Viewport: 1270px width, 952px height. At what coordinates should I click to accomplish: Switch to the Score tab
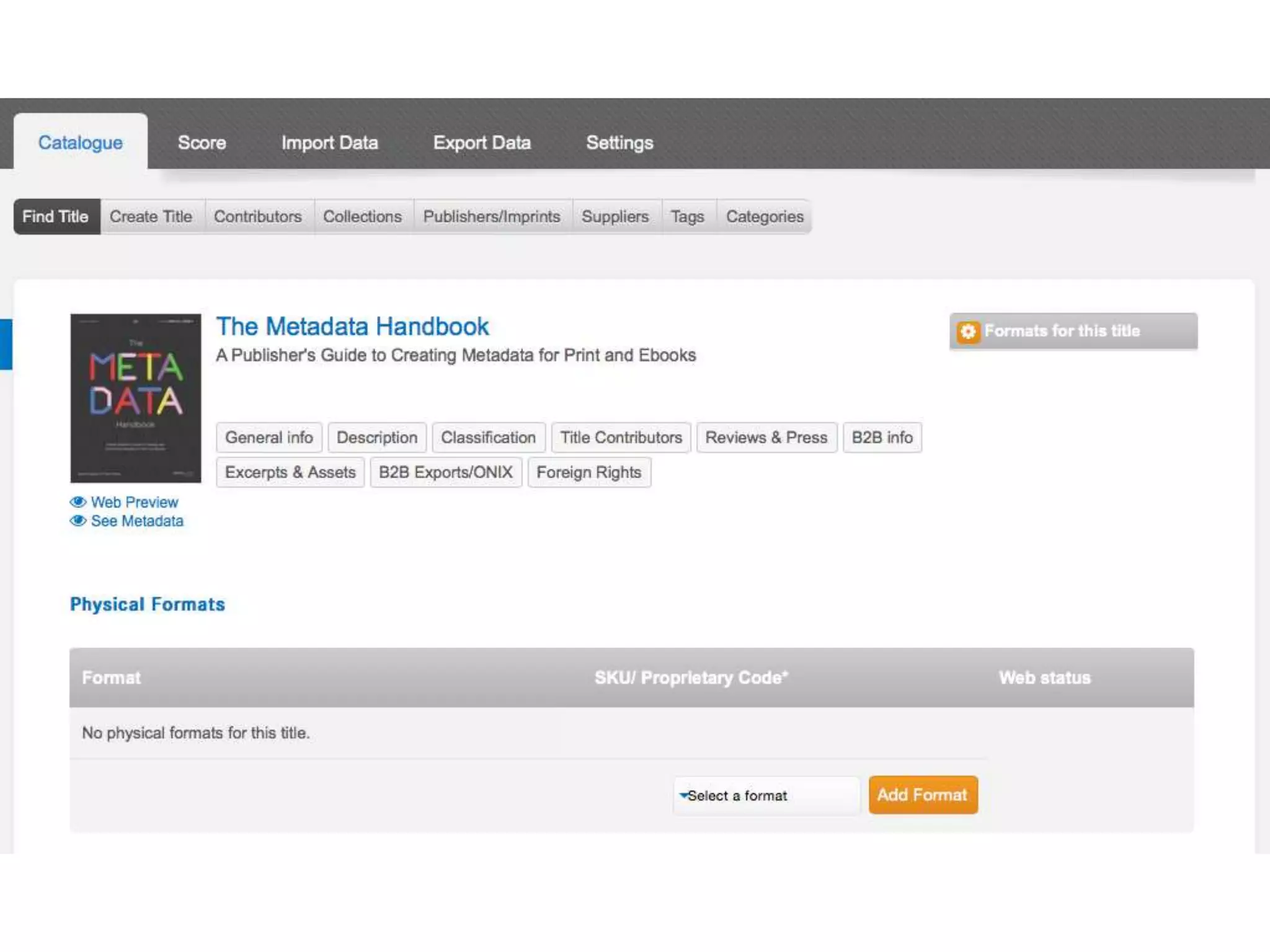click(202, 143)
